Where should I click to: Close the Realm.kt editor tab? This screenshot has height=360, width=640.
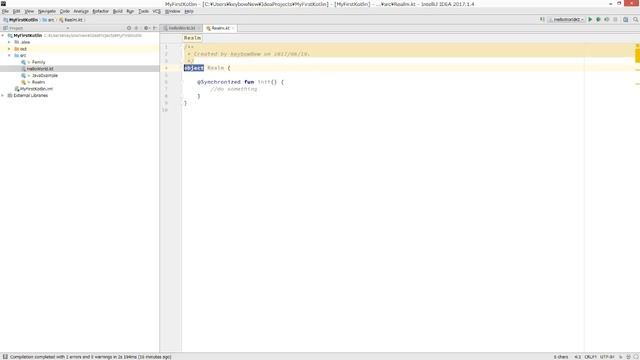[x=233, y=28]
